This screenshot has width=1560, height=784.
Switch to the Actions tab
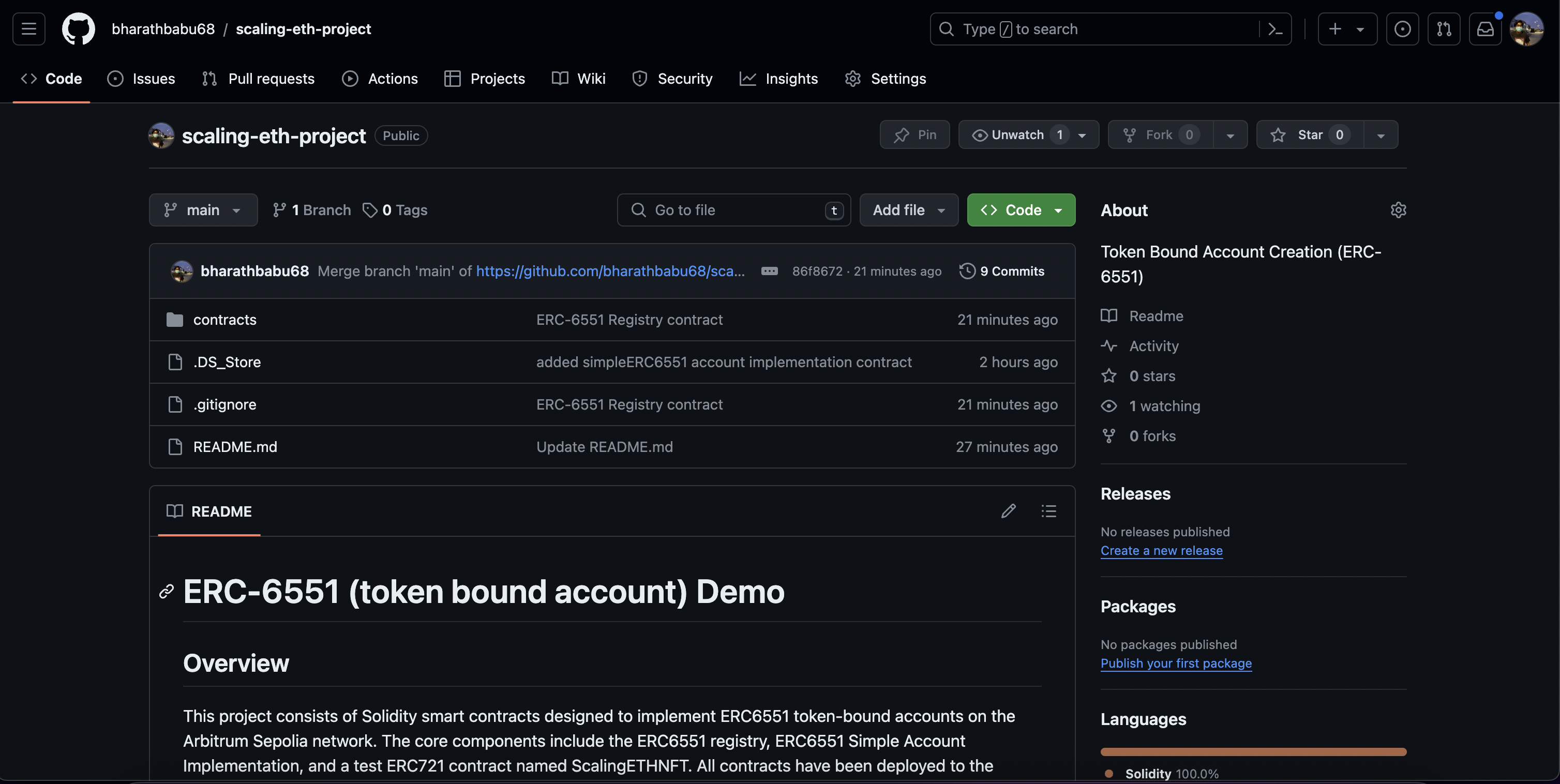pos(380,79)
